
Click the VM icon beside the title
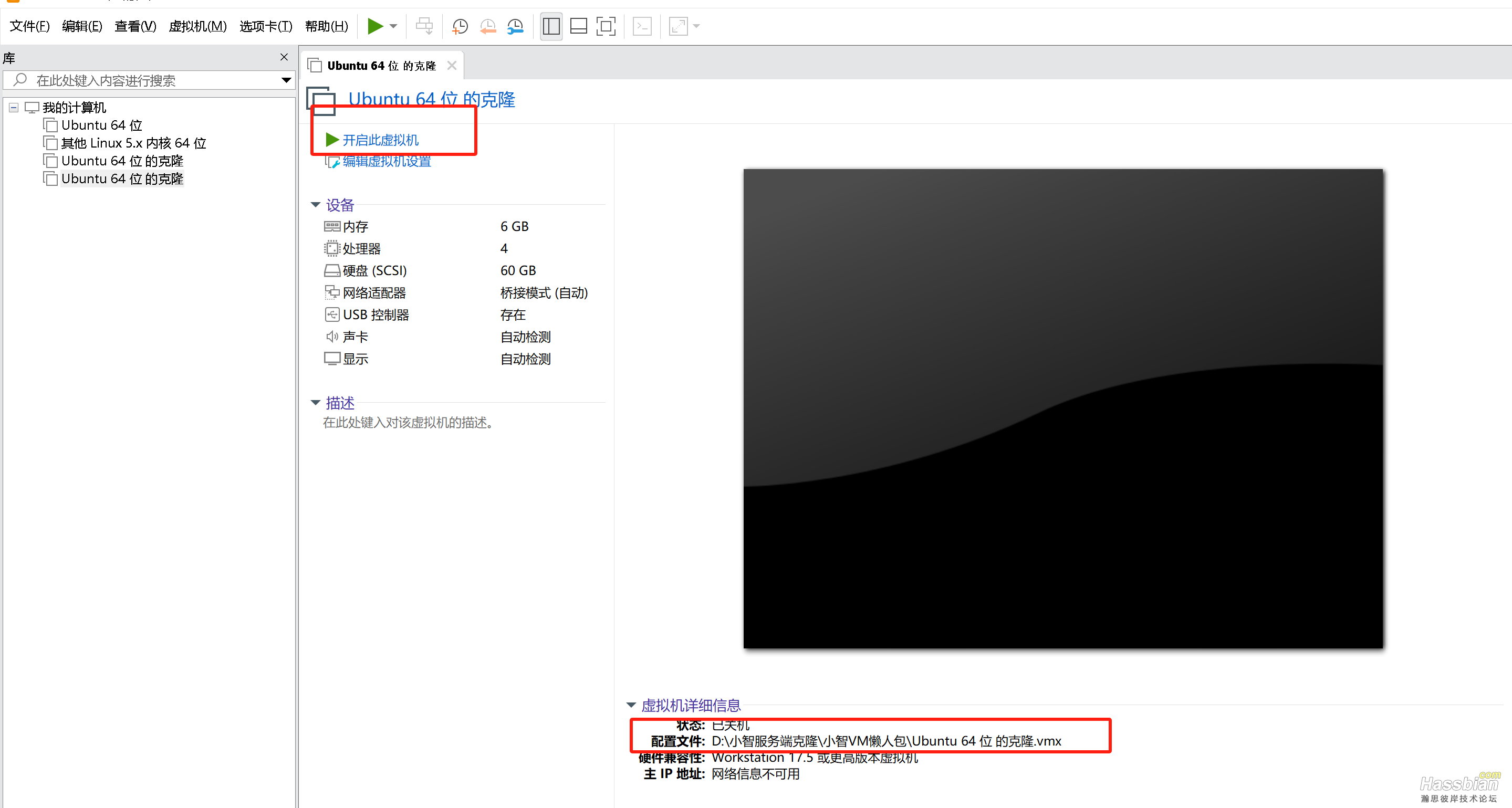click(x=321, y=101)
